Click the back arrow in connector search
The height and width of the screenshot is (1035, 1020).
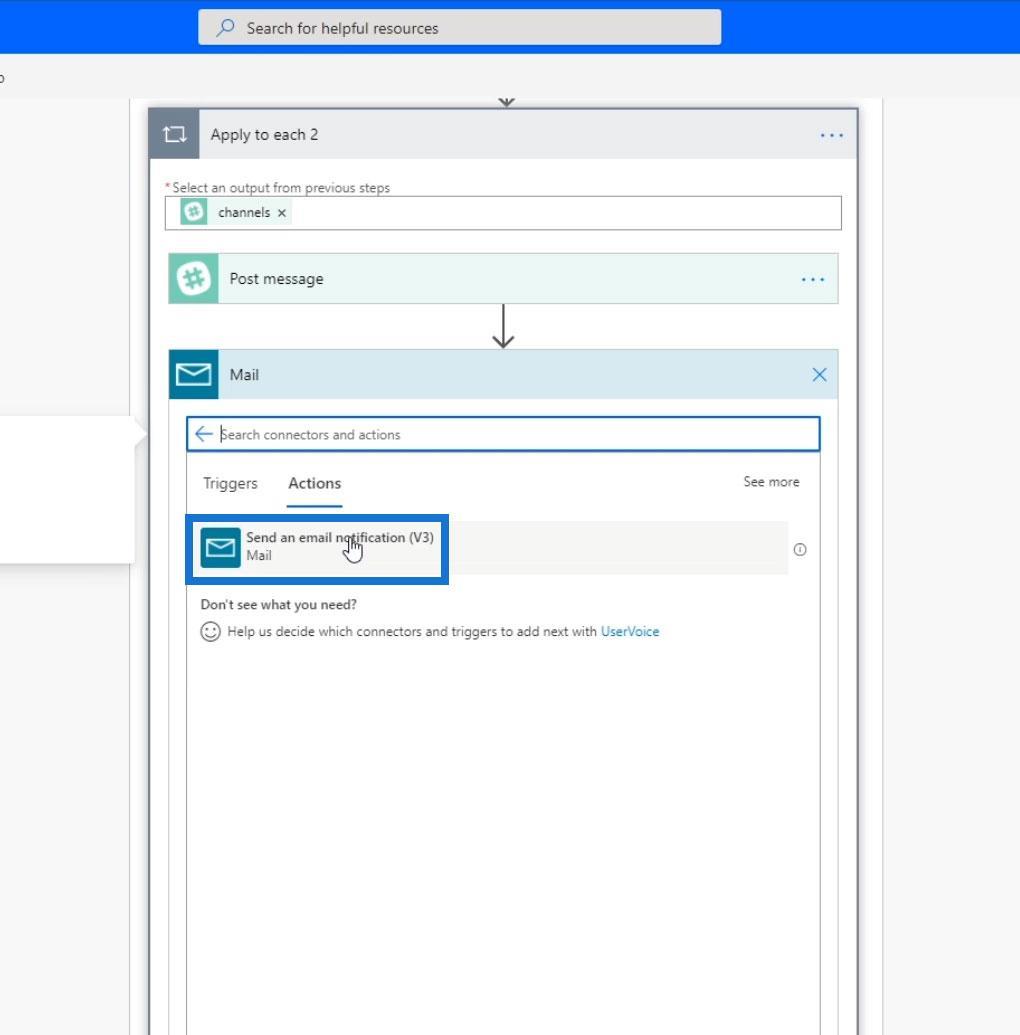203,434
